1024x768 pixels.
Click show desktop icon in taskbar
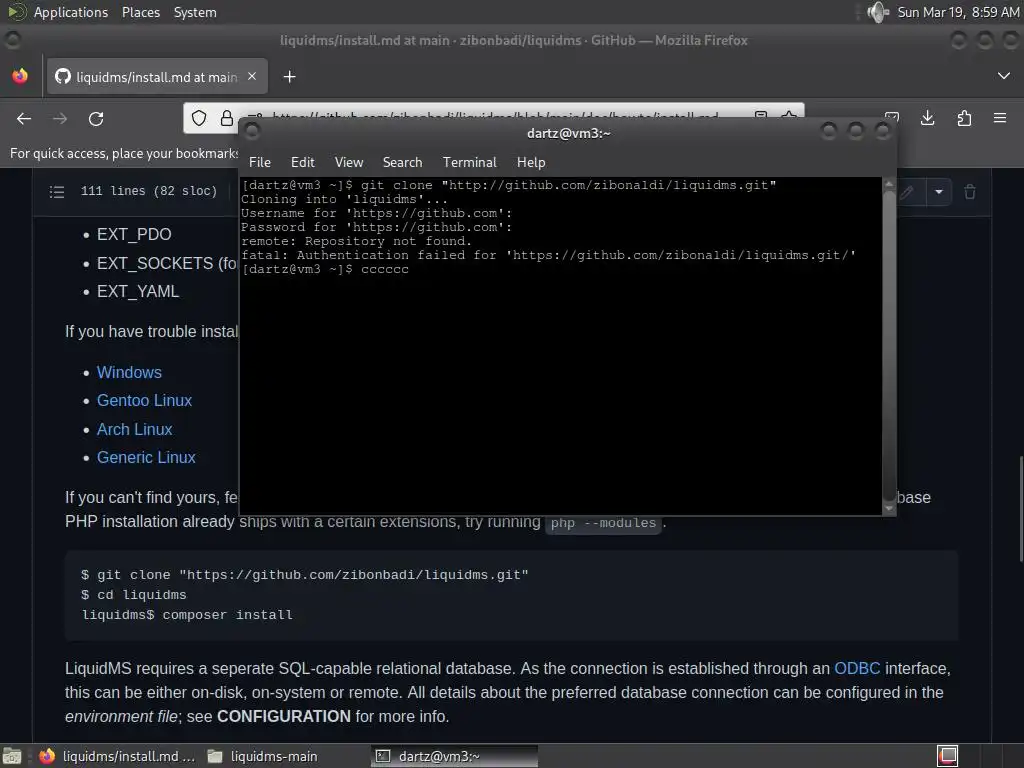[11, 756]
